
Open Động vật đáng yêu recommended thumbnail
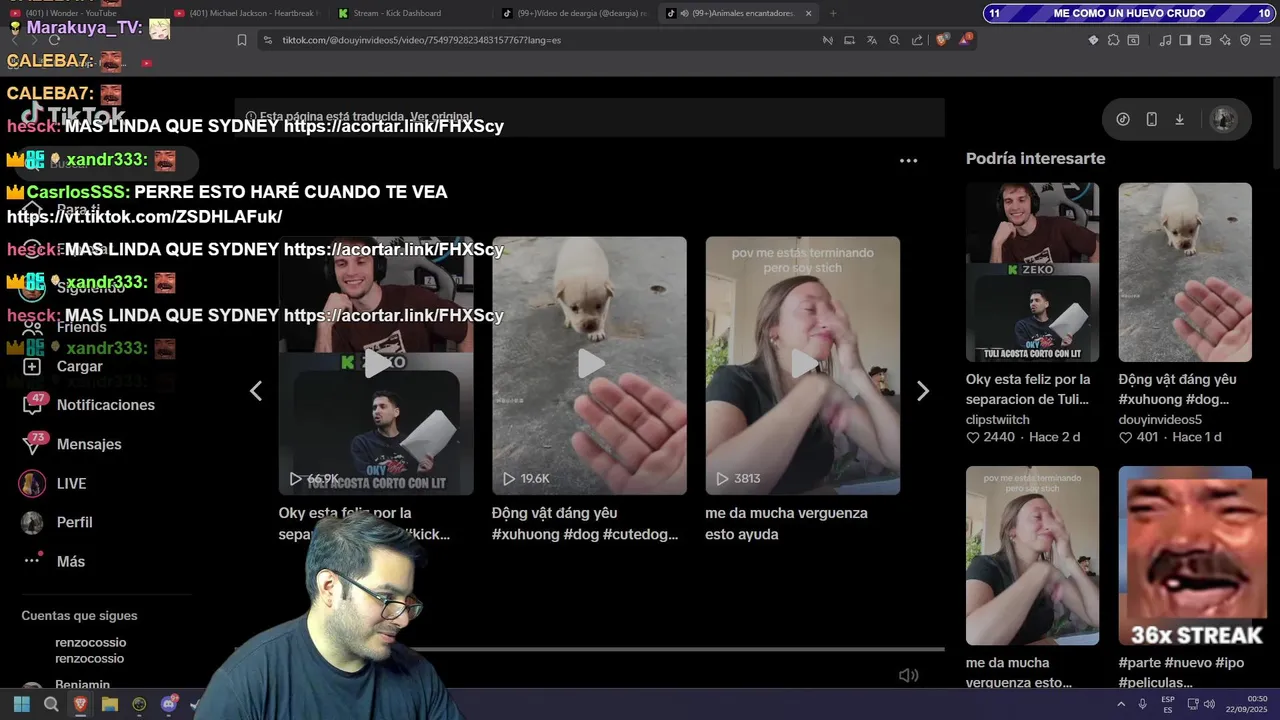(1185, 272)
